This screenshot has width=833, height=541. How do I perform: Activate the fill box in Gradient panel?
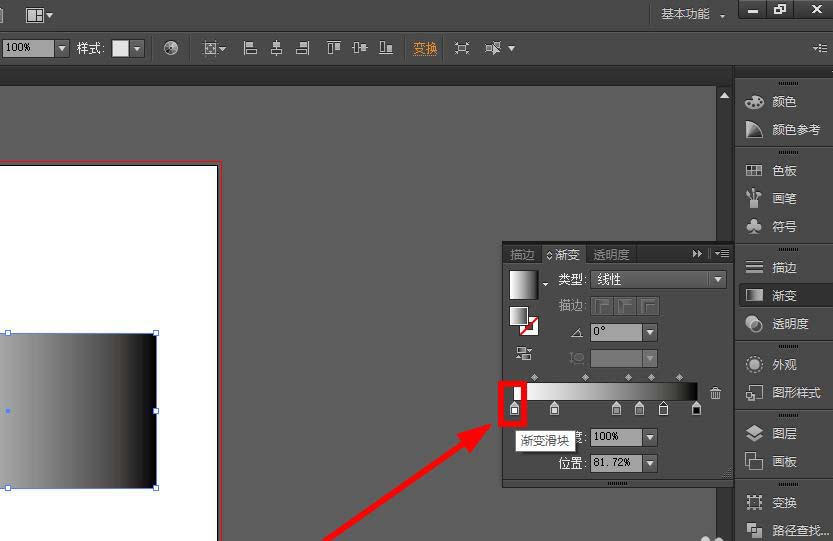pos(518,316)
